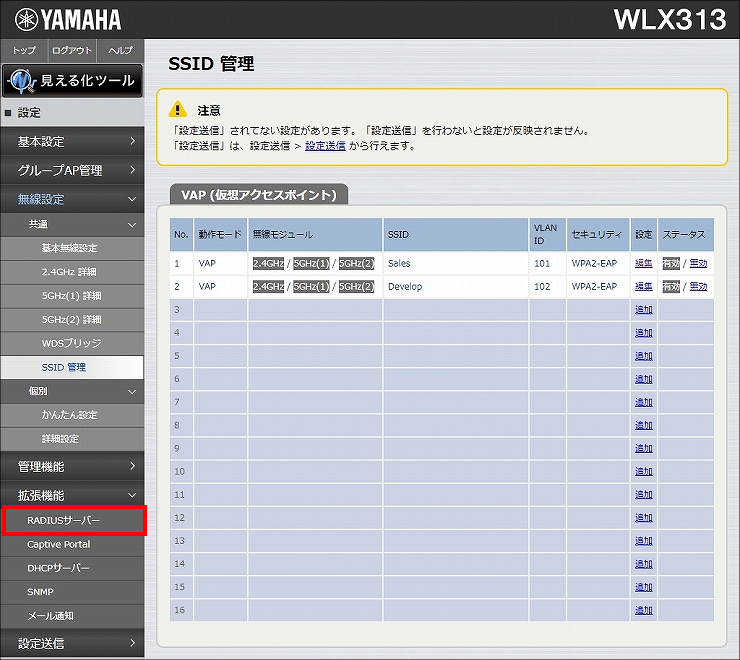Image resolution: width=740 pixels, height=660 pixels.
Task: Open かんたん設定 page
Action: coord(72,415)
